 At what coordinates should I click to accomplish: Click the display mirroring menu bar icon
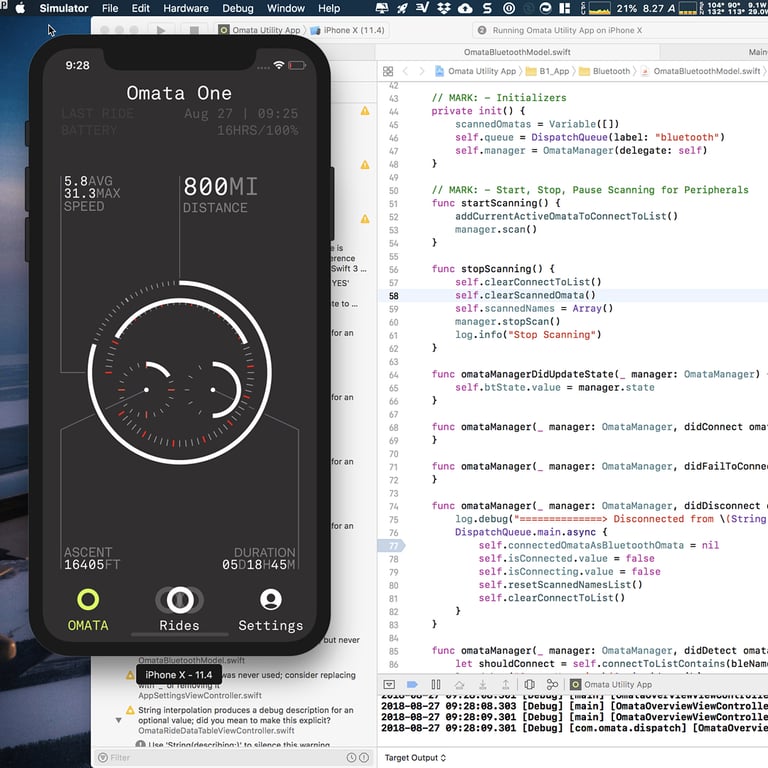pos(382,8)
